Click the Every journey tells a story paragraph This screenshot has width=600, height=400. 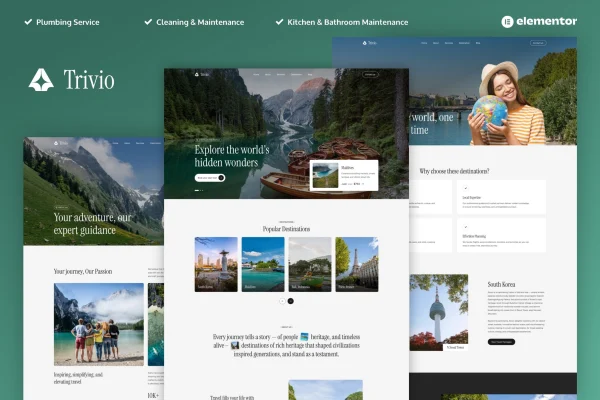[x=286, y=345]
